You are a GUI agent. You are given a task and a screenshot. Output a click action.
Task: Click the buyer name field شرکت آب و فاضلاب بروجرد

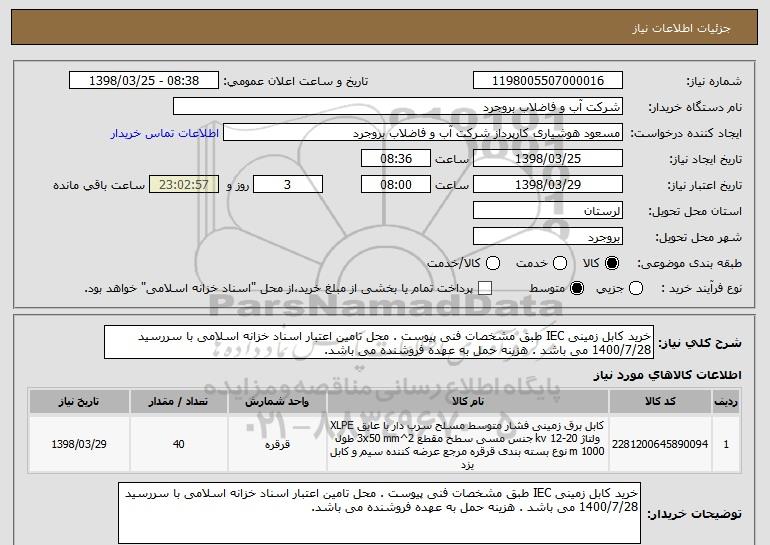398,107
